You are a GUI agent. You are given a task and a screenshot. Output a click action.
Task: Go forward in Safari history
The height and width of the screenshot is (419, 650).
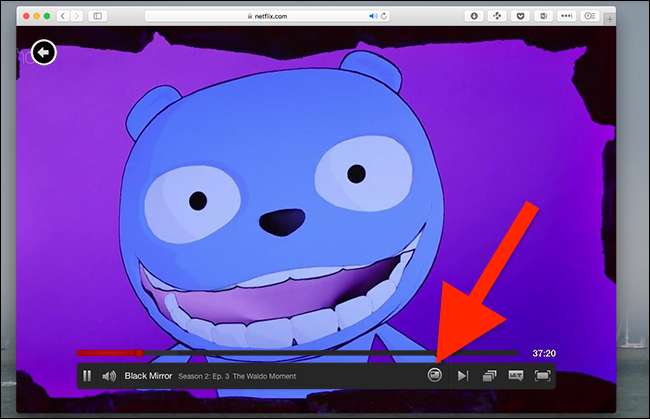click(76, 16)
